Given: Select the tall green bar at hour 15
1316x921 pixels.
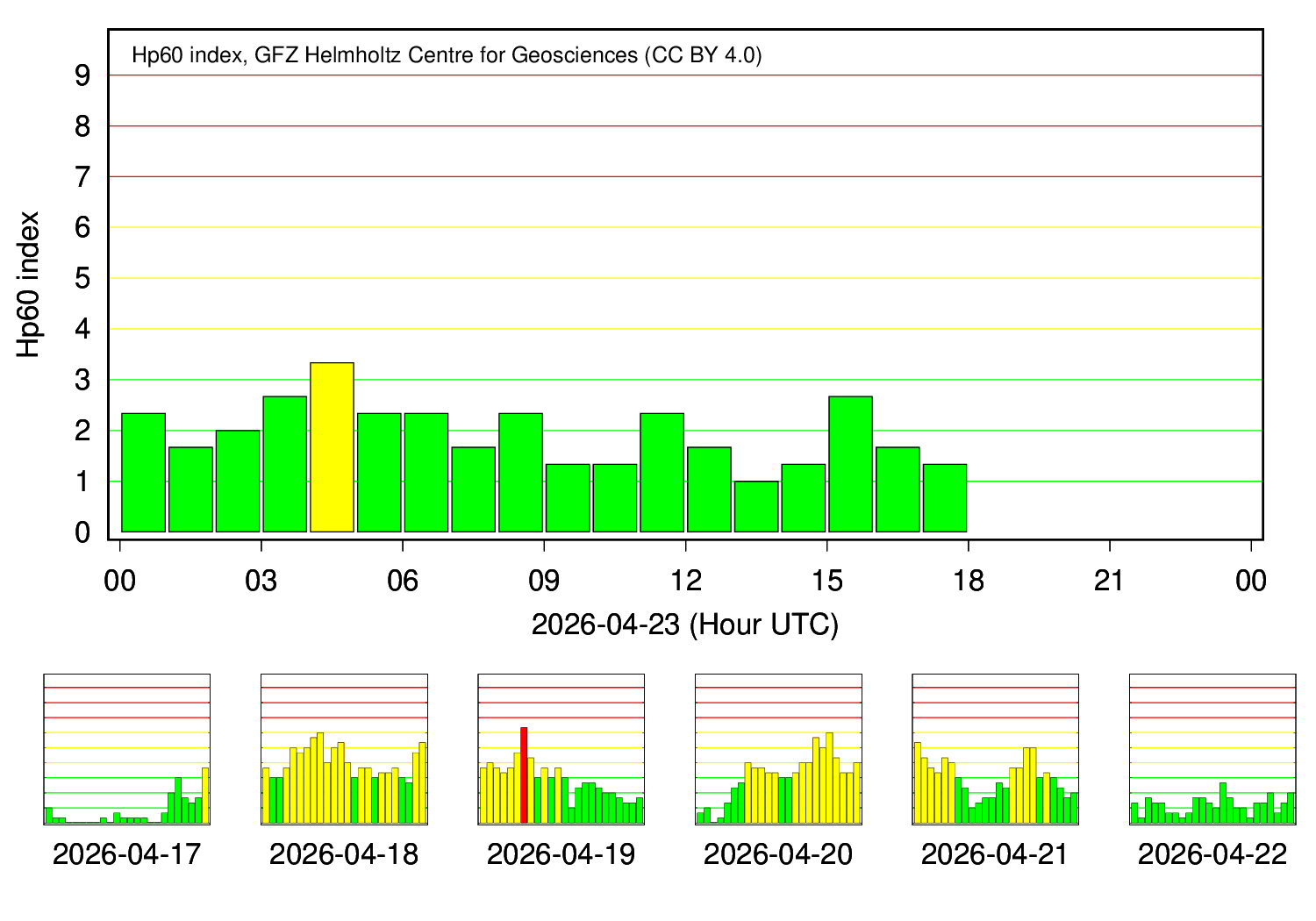Looking at the screenshot, I should coord(850,464).
